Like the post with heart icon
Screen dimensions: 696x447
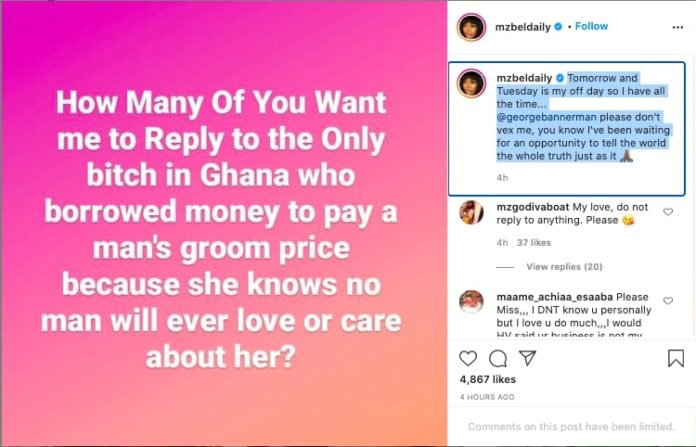468,358
